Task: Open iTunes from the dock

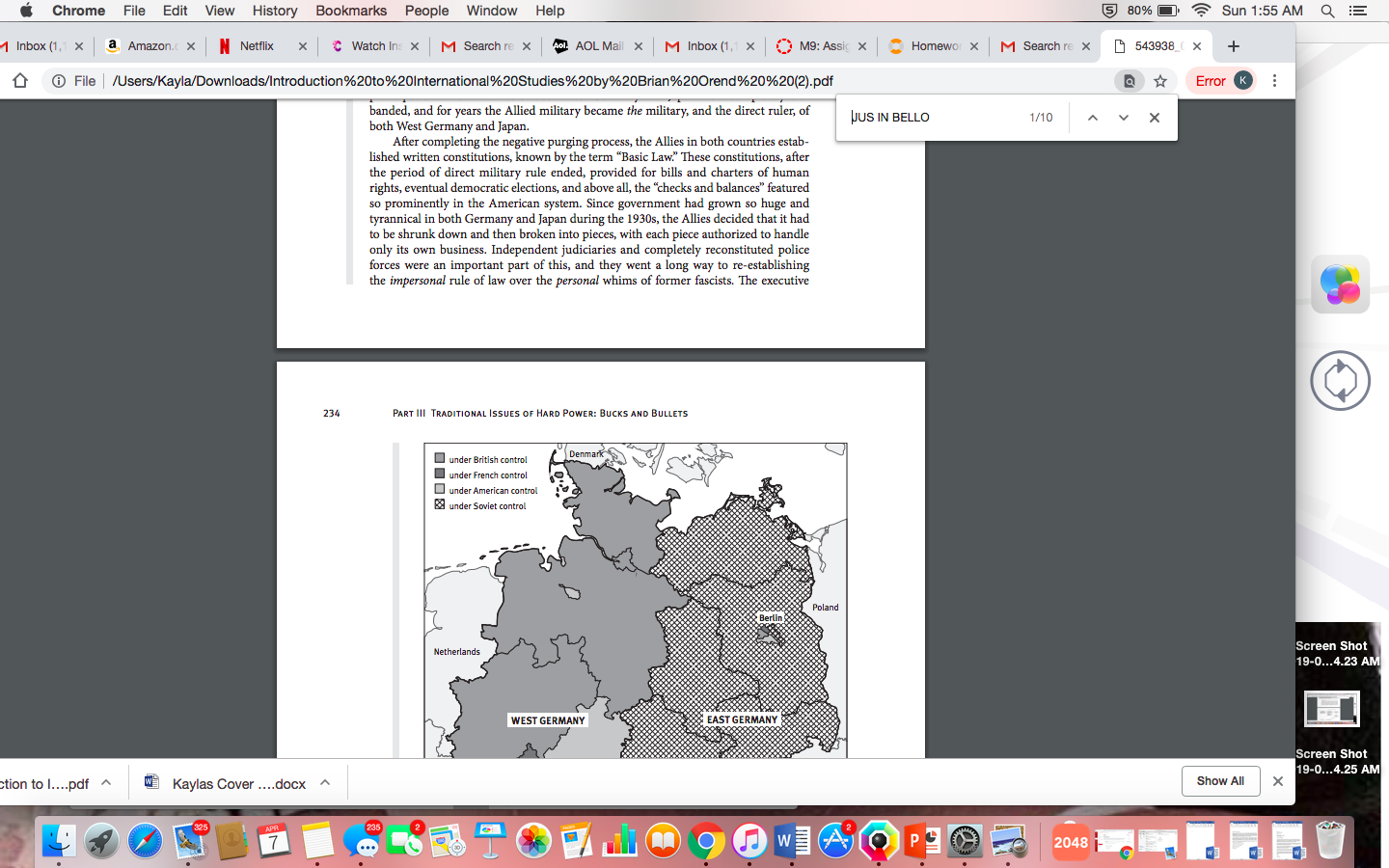Action: (749, 842)
